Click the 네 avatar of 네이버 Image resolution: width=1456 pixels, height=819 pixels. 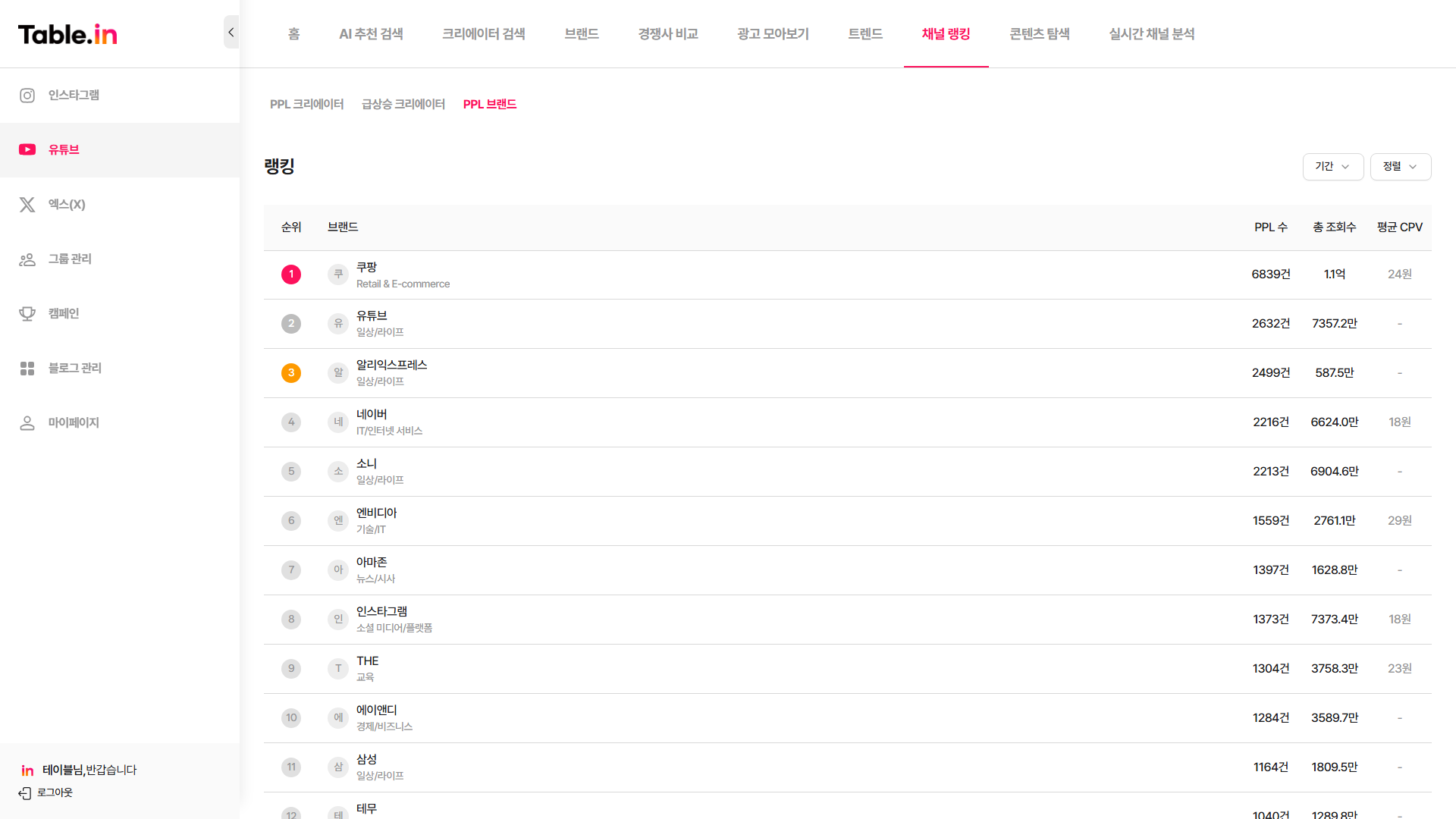[338, 422]
